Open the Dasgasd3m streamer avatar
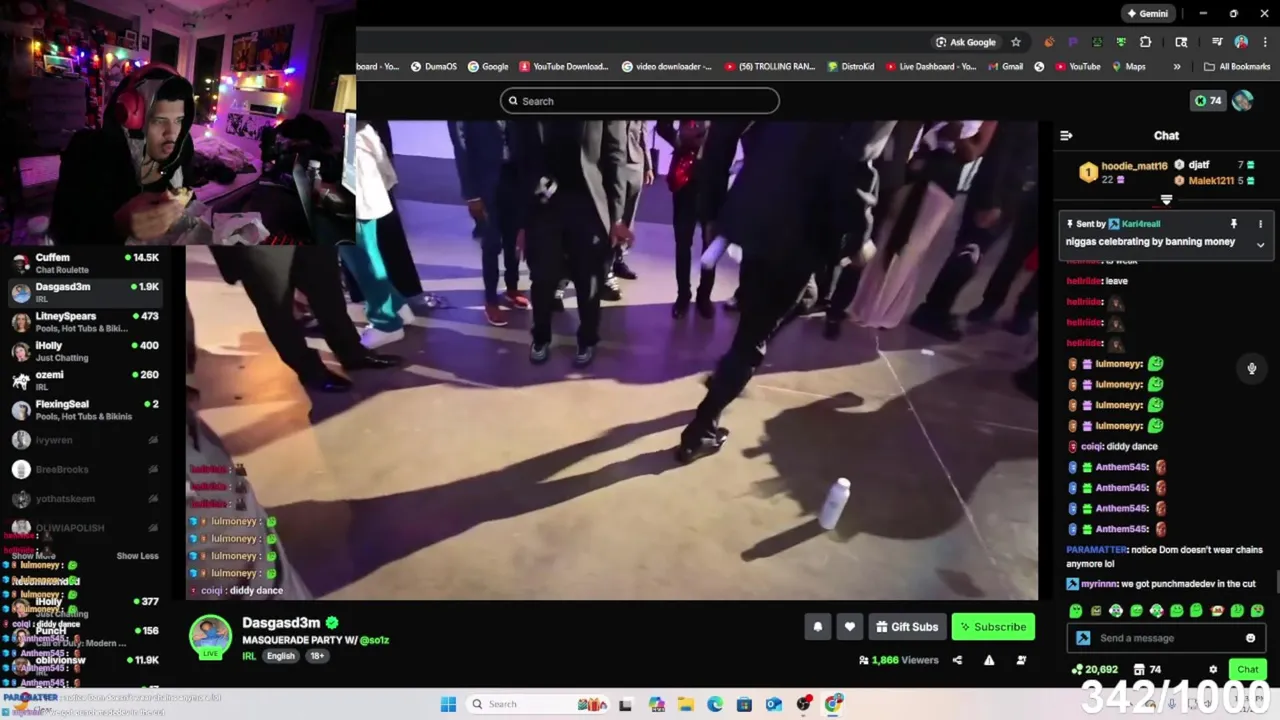The image size is (1280, 720). tap(211, 638)
